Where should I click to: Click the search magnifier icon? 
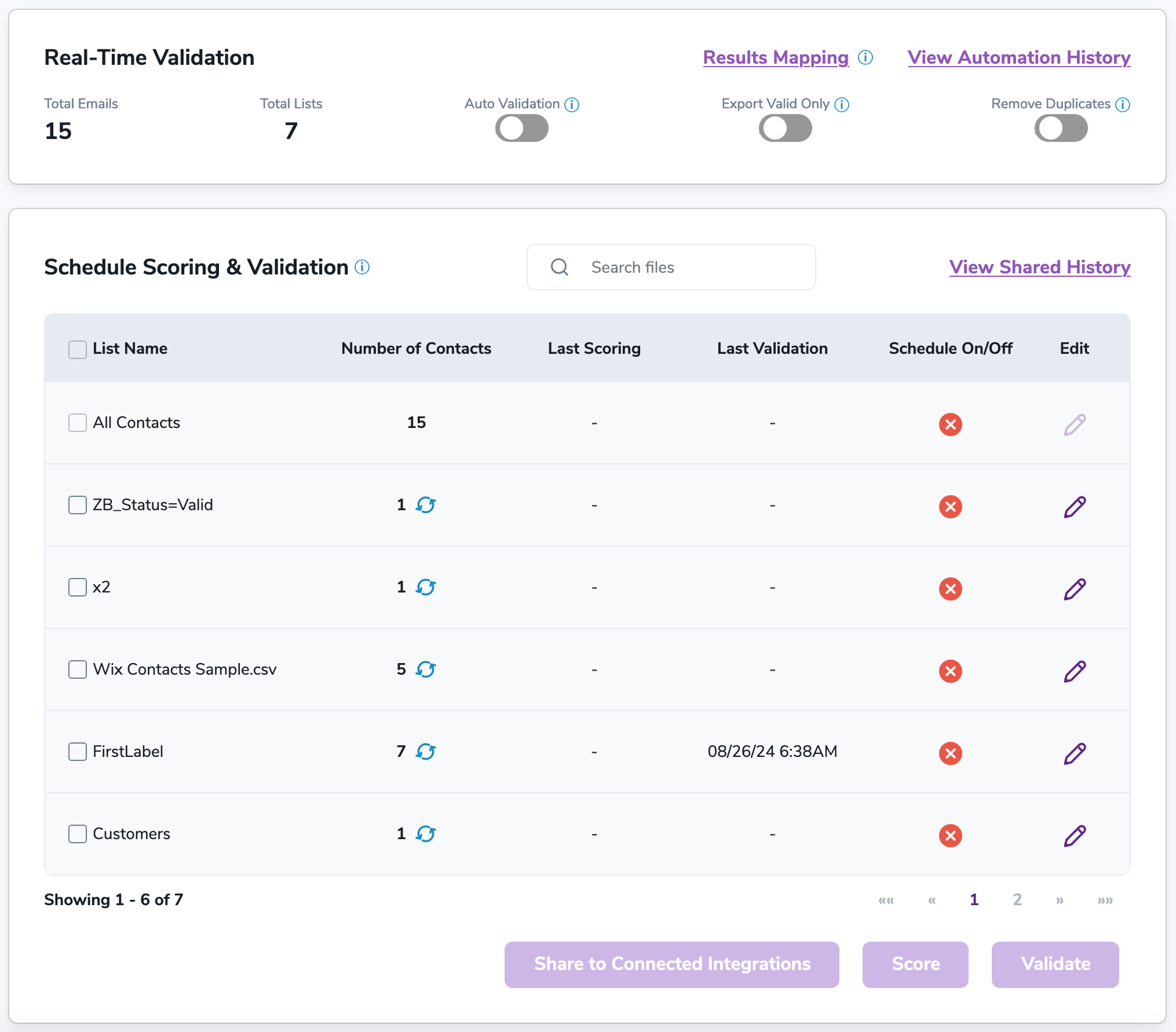coord(559,267)
